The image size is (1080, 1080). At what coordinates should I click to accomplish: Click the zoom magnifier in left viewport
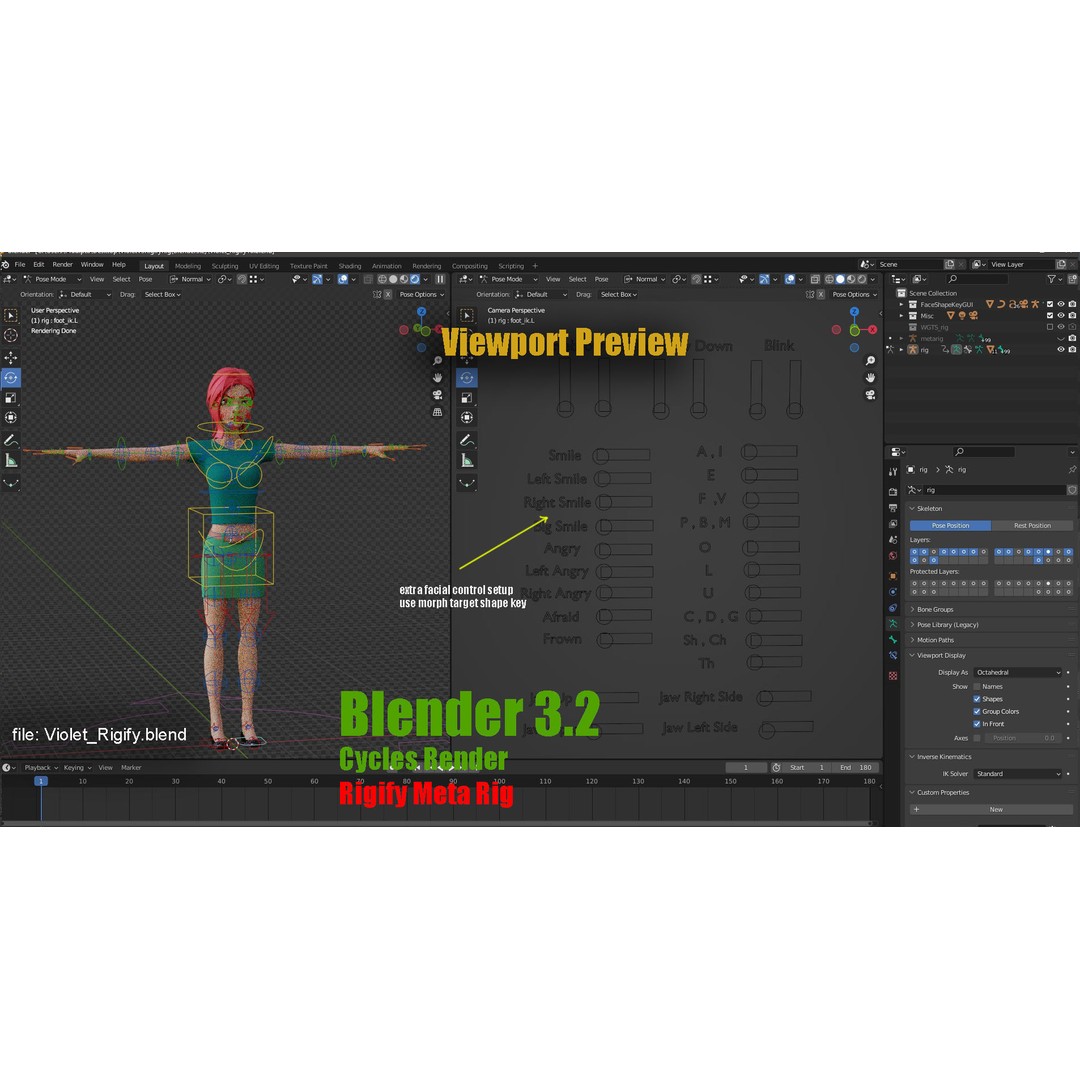tap(437, 360)
